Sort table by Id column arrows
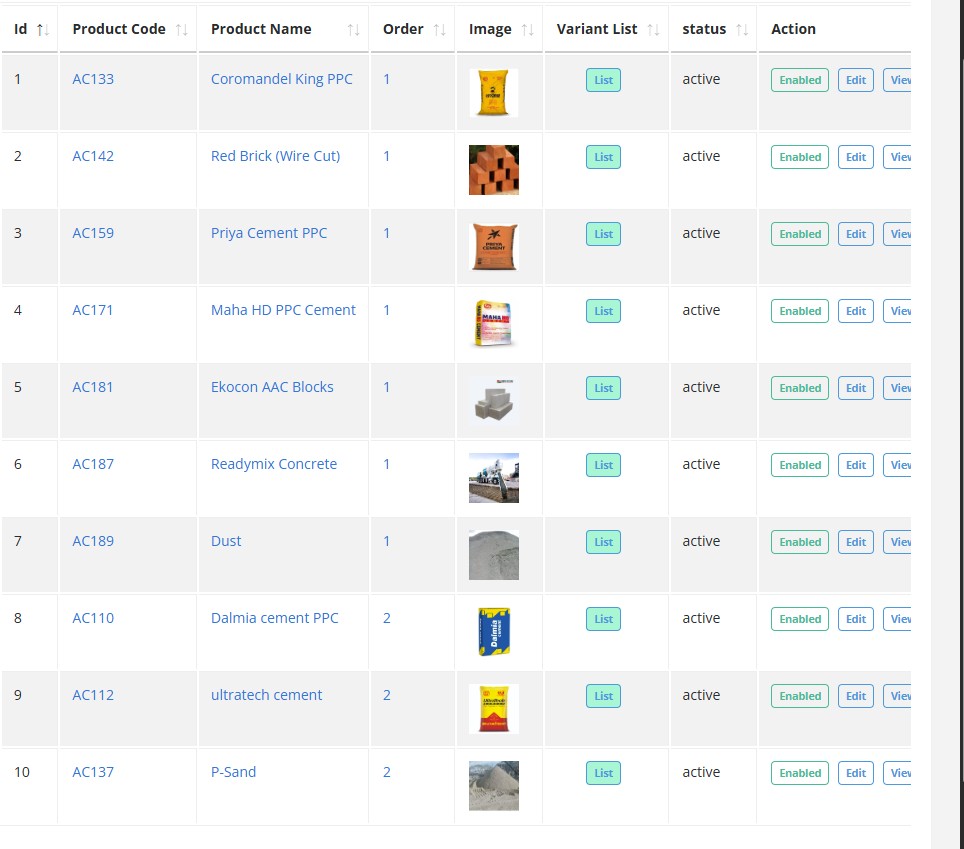This screenshot has height=849, width=964. pyautogui.click(x=42, y=30)
